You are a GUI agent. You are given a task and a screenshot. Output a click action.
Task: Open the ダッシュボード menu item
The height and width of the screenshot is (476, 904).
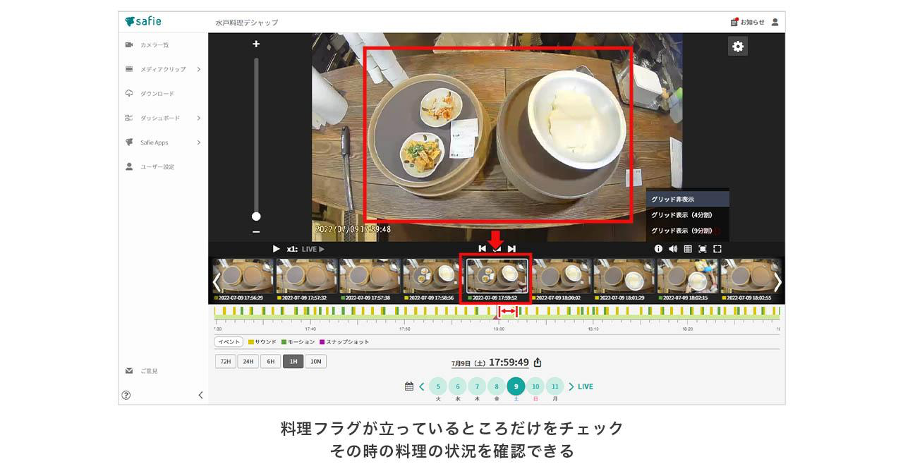tap(160, 118)
